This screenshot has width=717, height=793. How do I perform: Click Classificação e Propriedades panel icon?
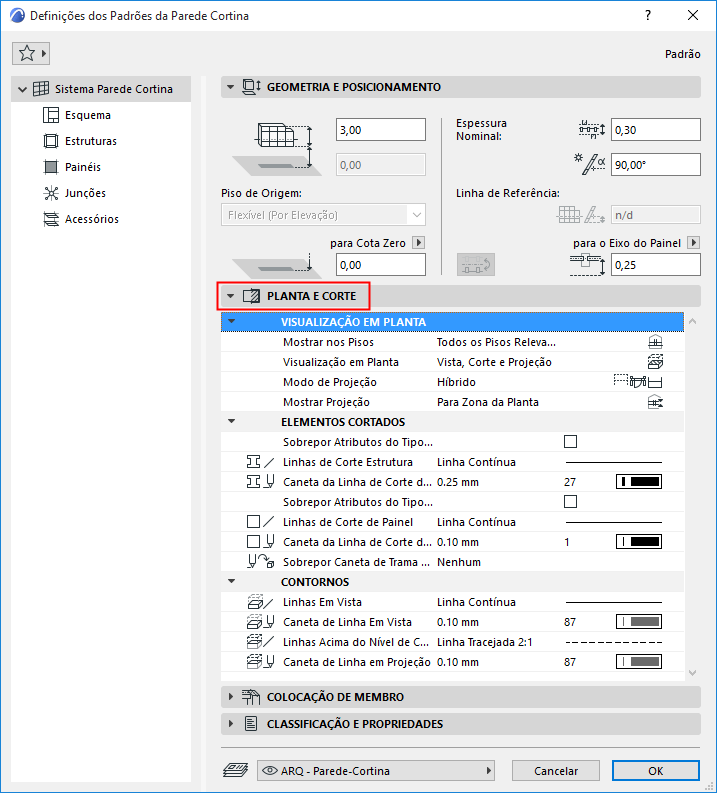click(251, 724)
